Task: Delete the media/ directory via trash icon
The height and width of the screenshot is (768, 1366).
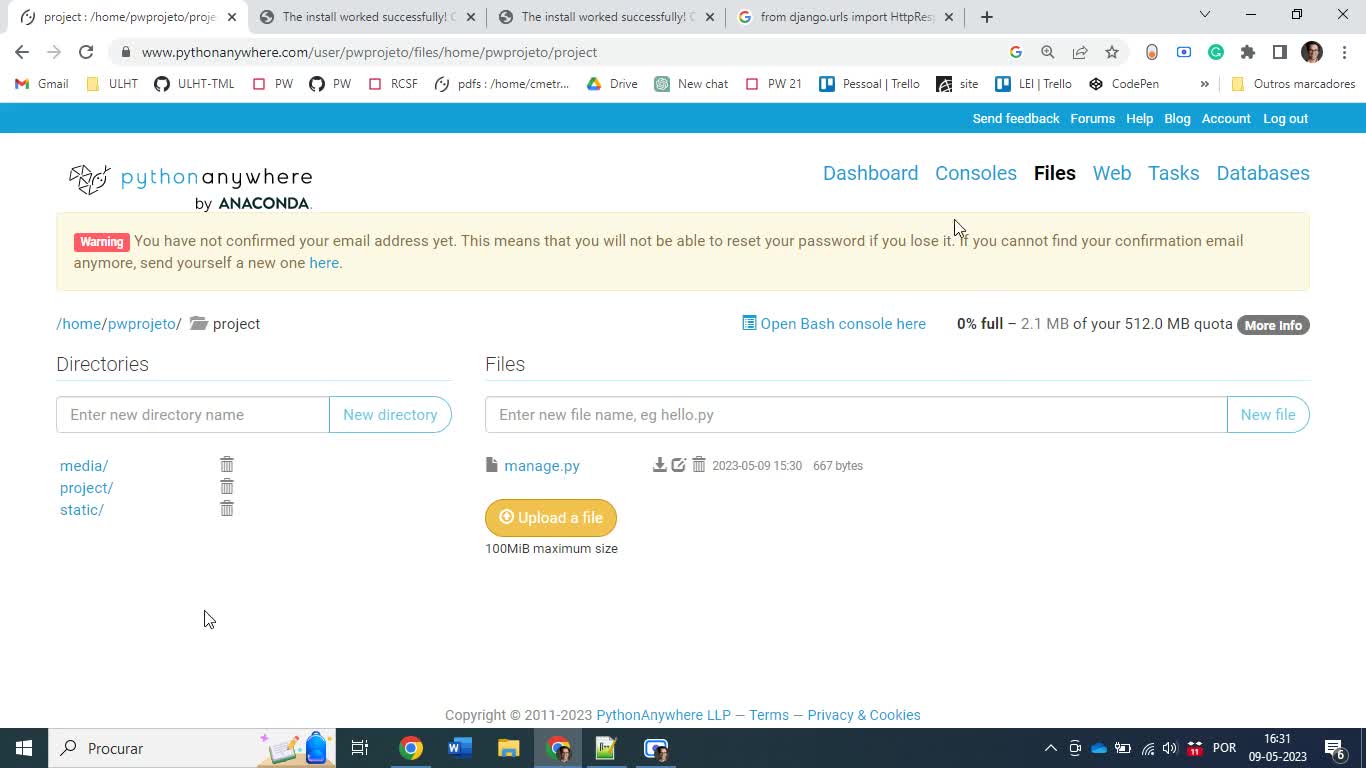Action: pos(227,464)
